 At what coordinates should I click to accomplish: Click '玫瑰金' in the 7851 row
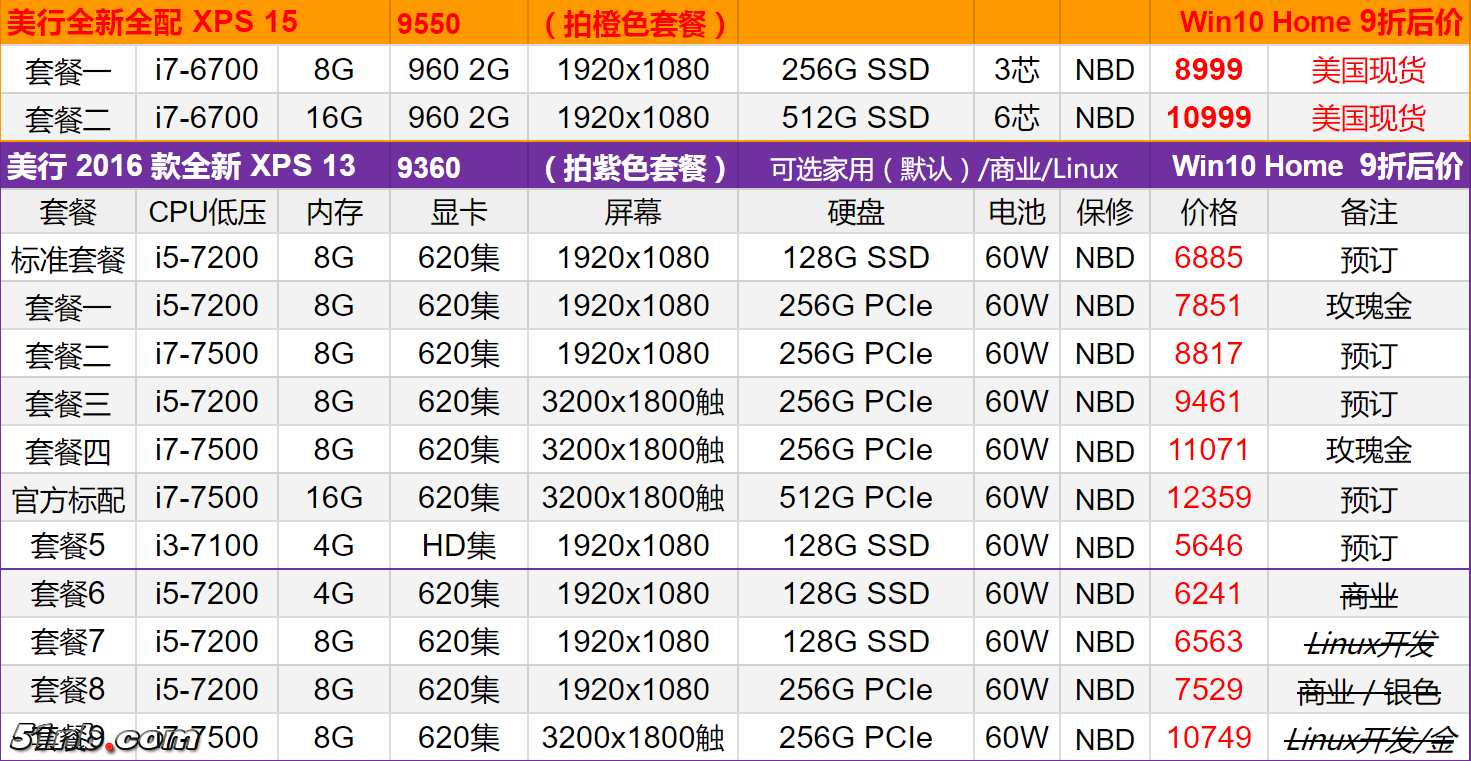pyautogui.click(x=1369, y=306)
